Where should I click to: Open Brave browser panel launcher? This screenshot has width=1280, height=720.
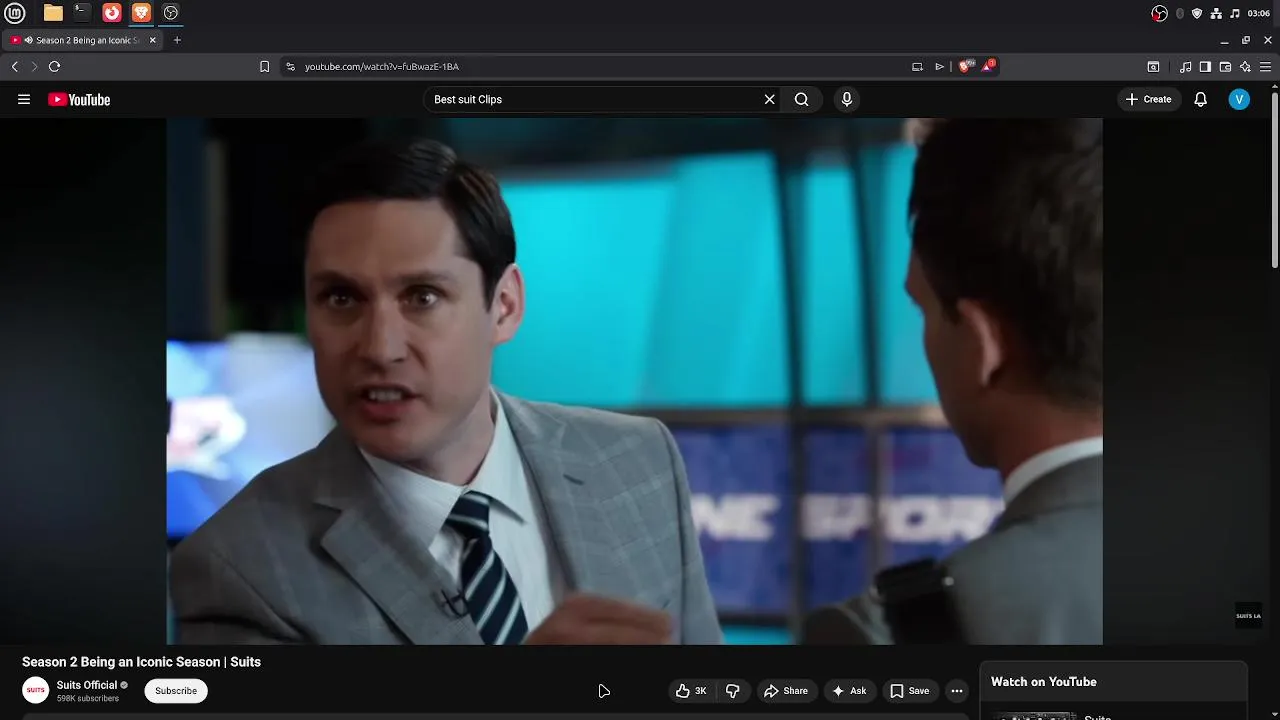click(x=141, y=13)
